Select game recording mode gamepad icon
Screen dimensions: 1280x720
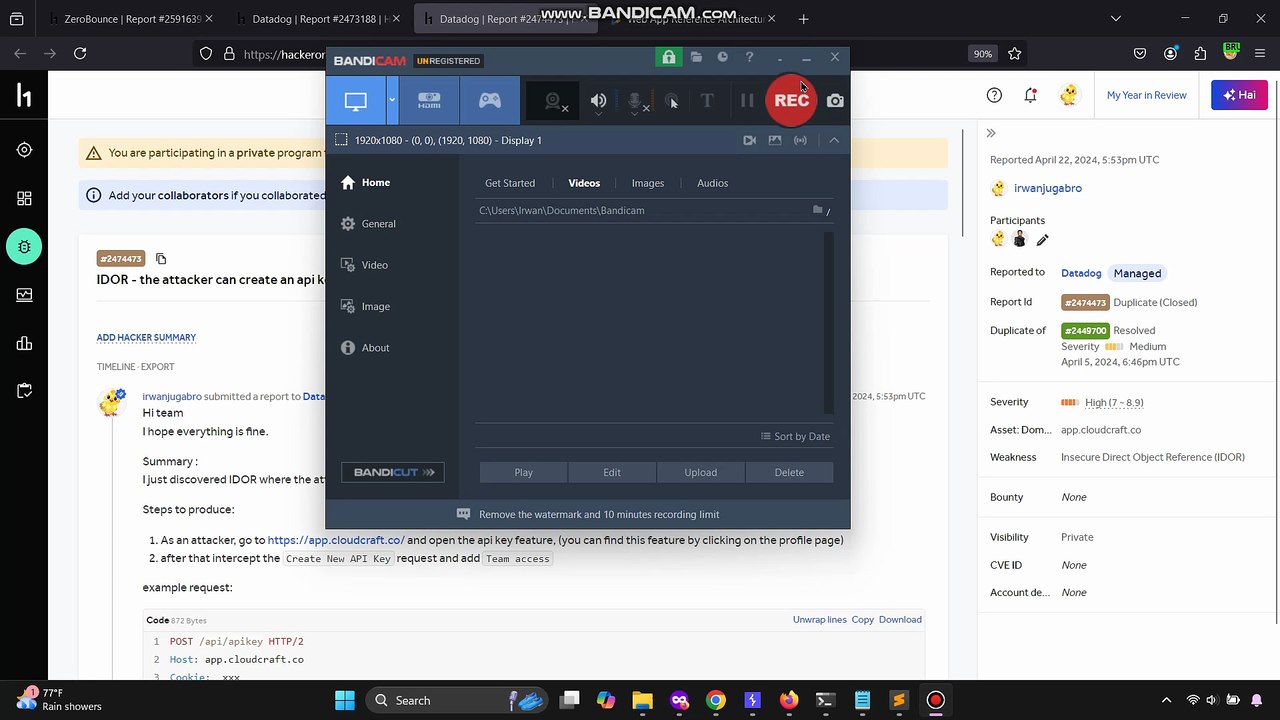pos(489,100)
